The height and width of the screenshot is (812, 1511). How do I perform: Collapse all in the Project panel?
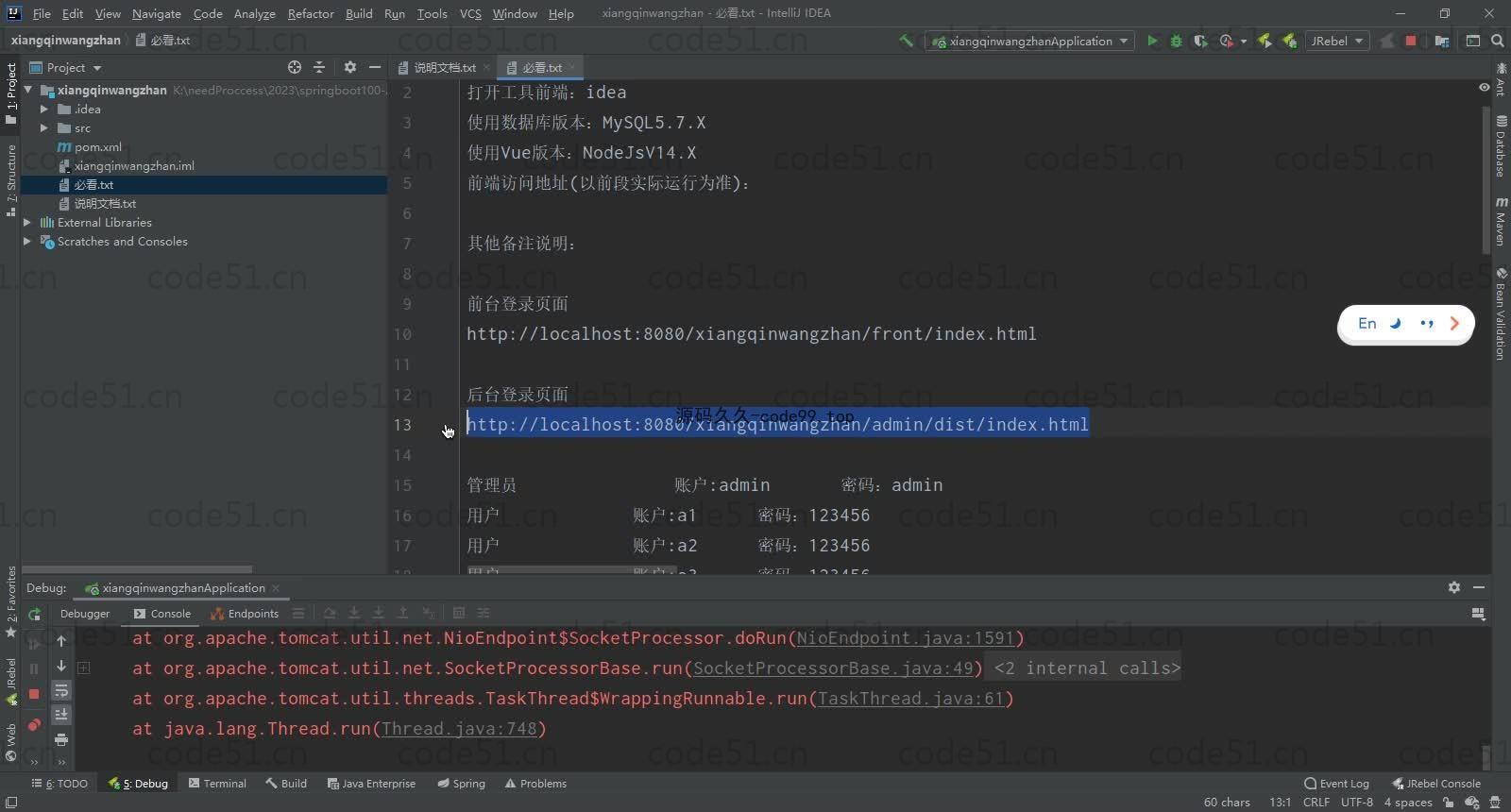(319, 67)
